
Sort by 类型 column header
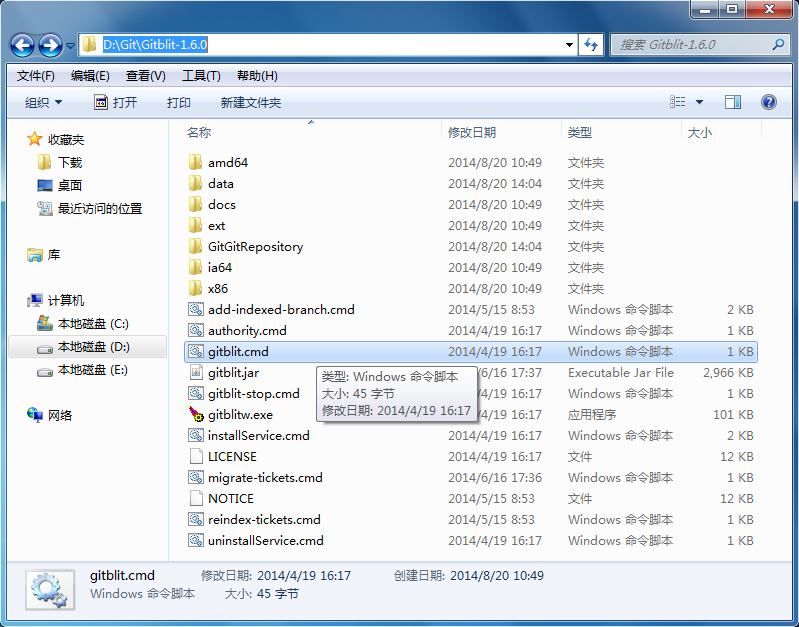click(x=580, y=133)
